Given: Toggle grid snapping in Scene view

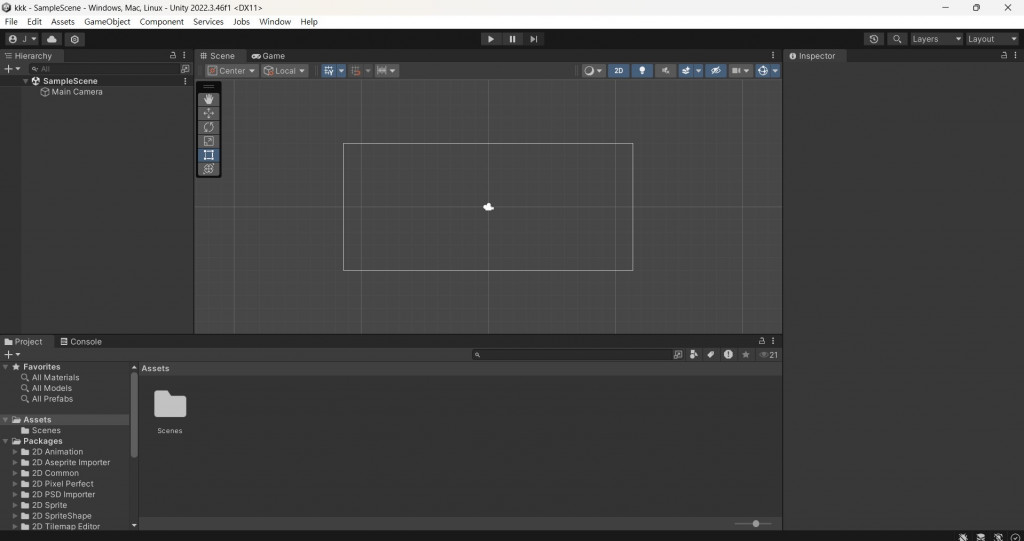Looking at the screenshot, I should pos(356,71).
